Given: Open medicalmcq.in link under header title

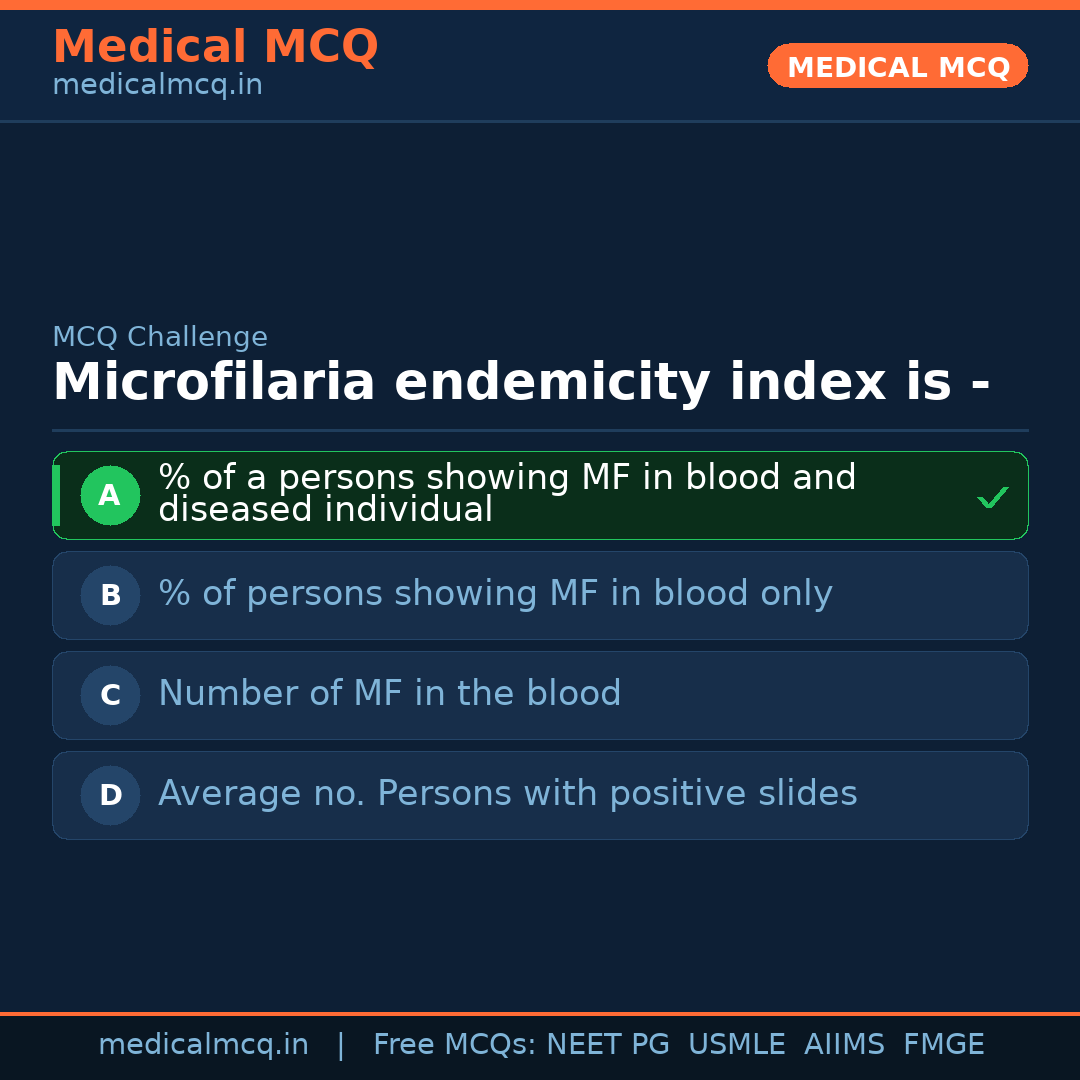Looking at the screenshot, I should click(x=157, y=85).
